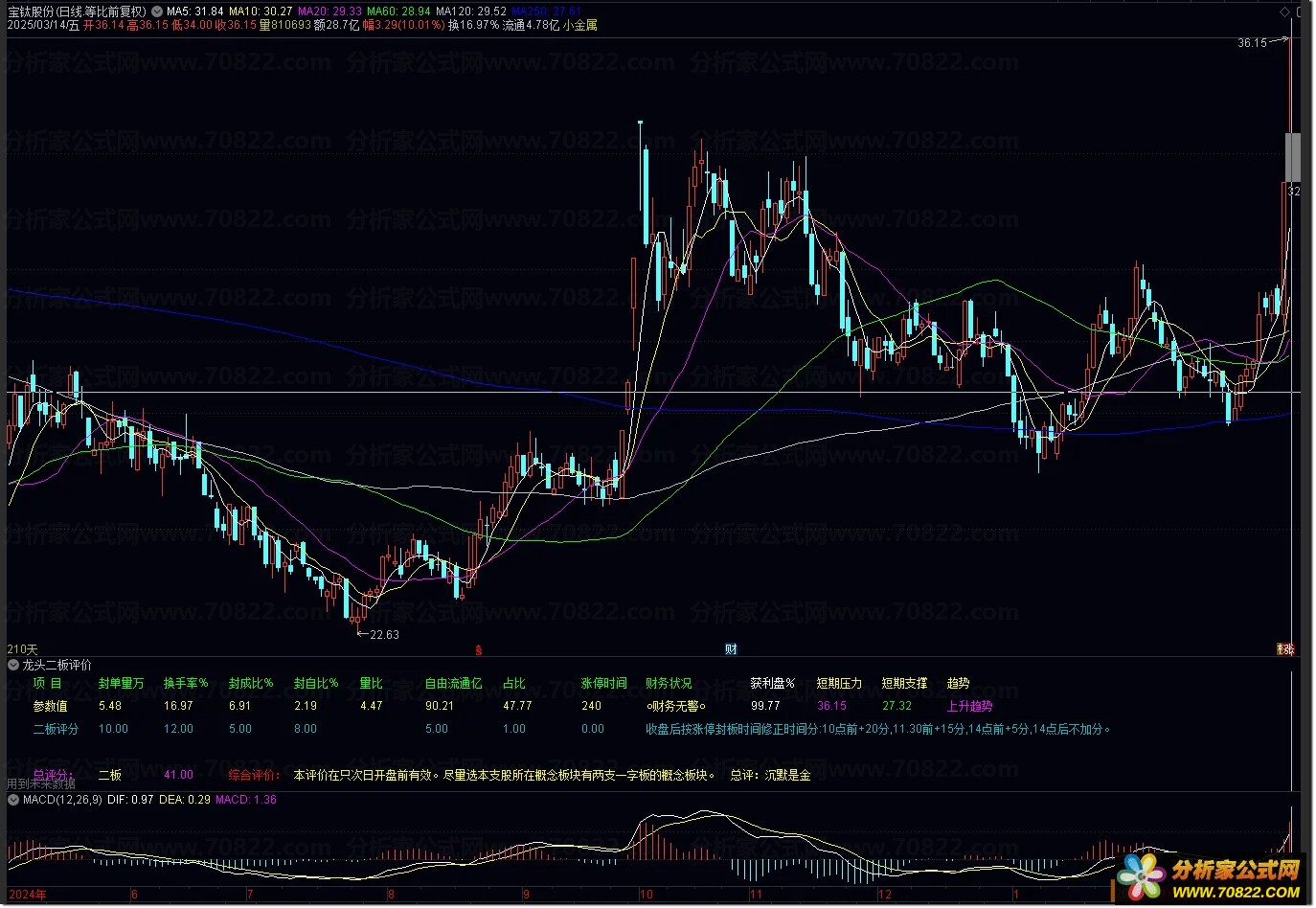
Task: Click the 占比 column header
Action: pyautogui.click(x=514, y=684)
